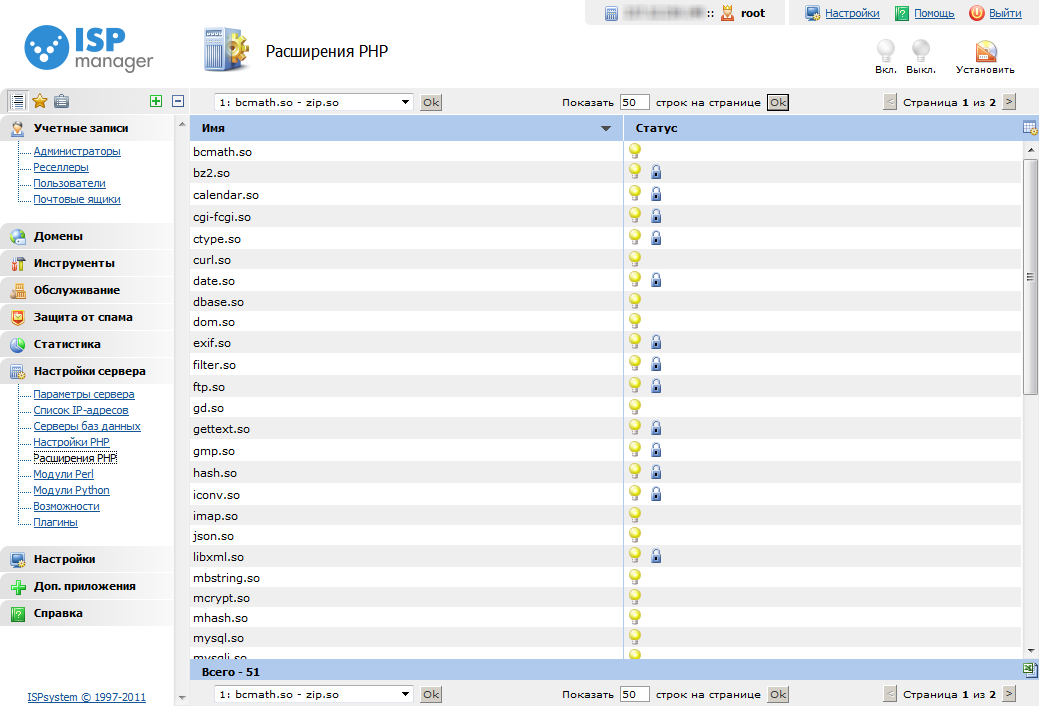
Task: Open the Домены sidebar section
Action: pos(58,236)
